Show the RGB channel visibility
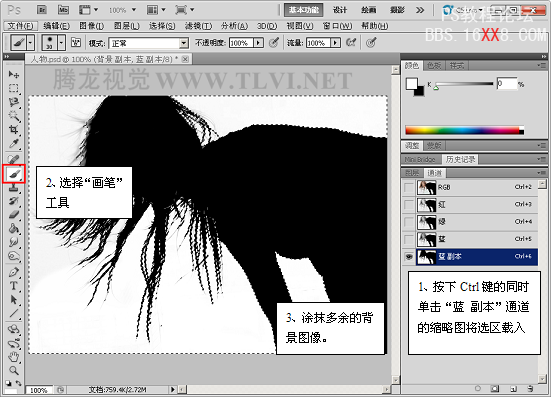 click(x=409, y=187)
